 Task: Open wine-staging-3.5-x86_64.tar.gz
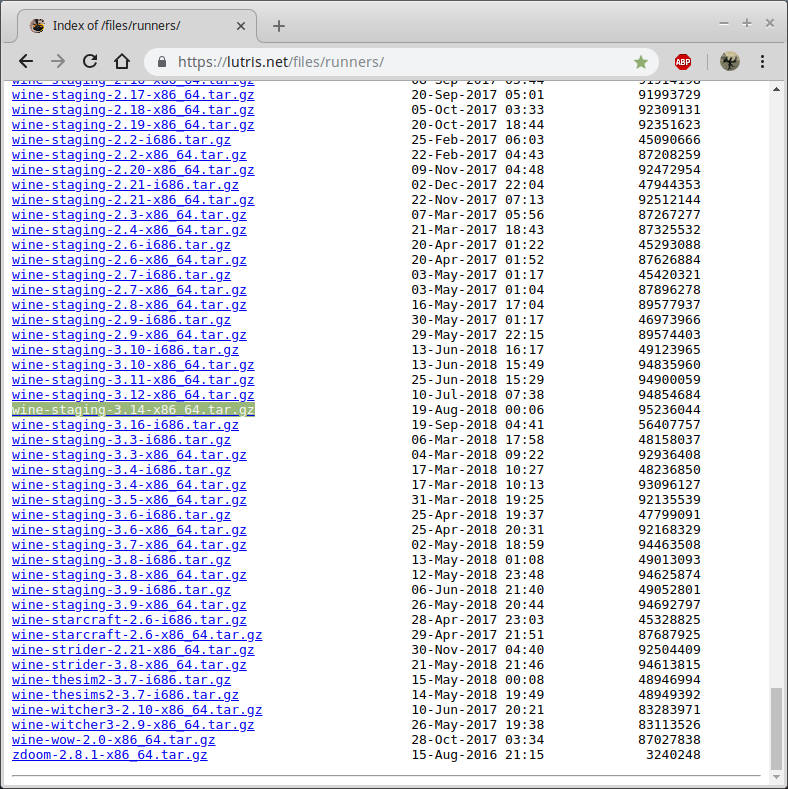(129, 500)
